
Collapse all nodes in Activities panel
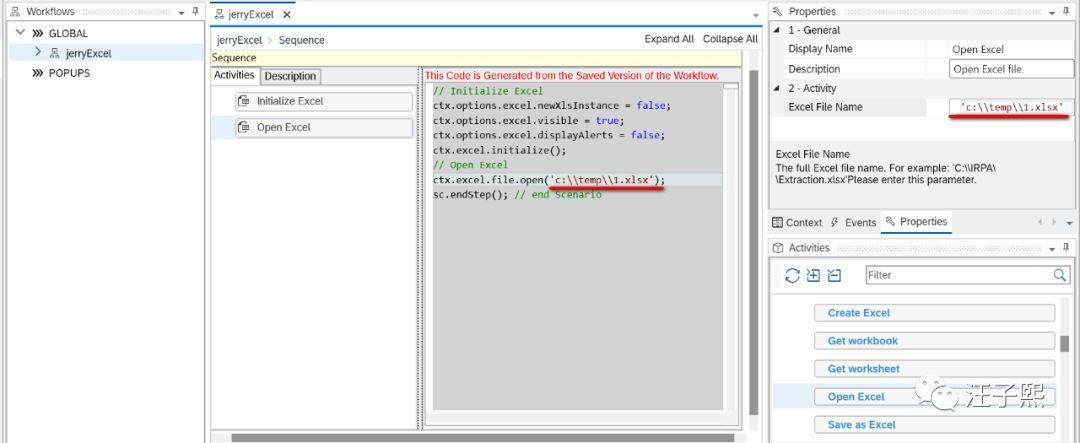(834, 275)
